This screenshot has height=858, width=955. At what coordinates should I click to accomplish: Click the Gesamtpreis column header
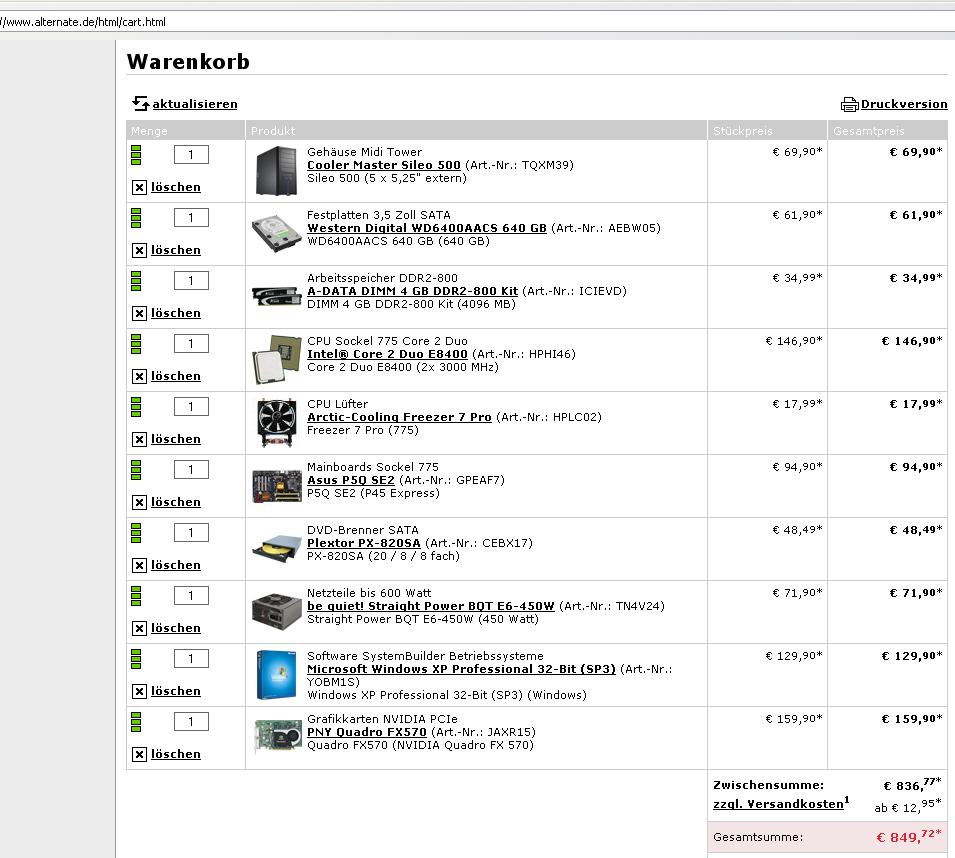click(887, 130)
